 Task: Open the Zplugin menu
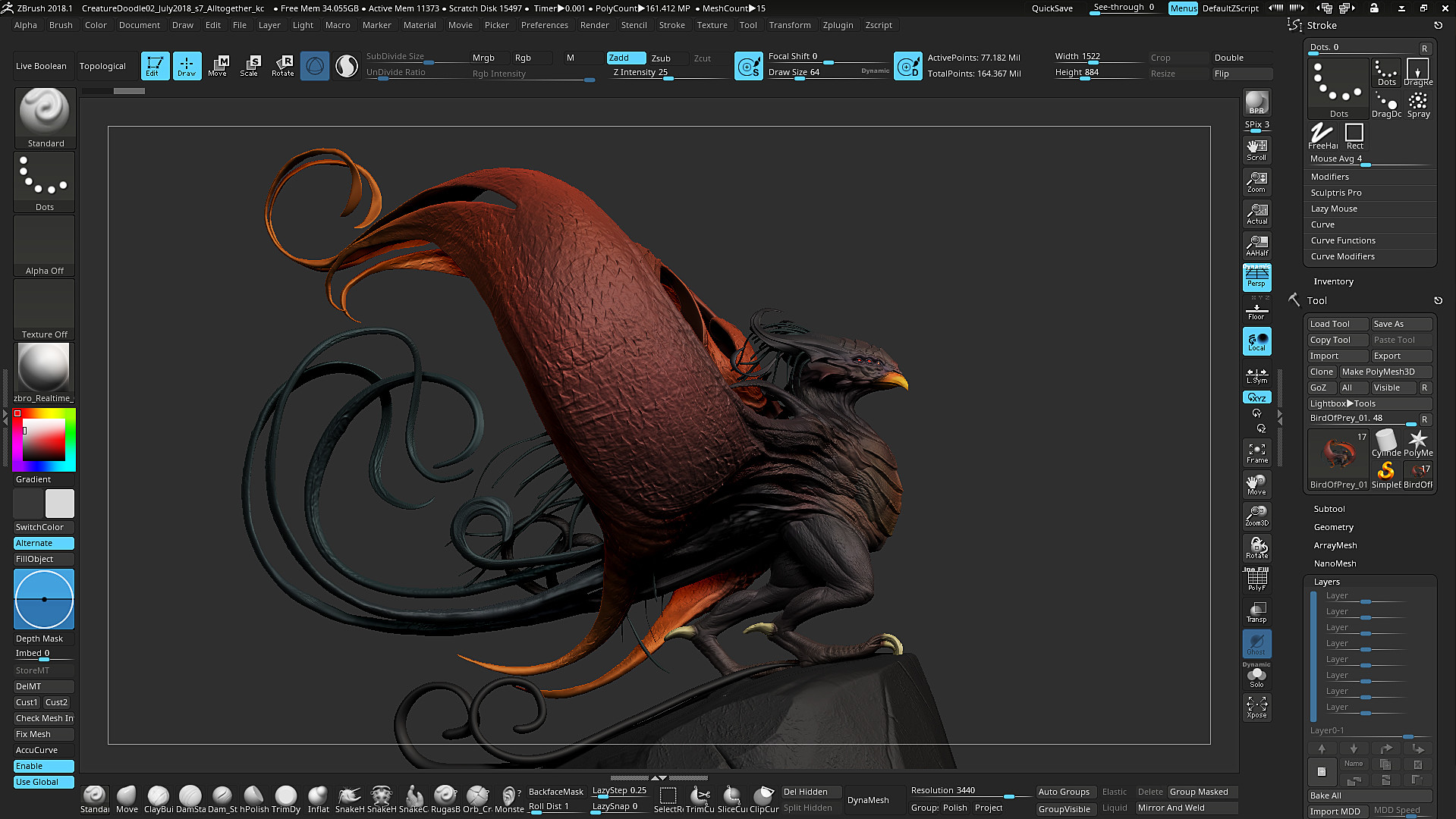(838, 25)
